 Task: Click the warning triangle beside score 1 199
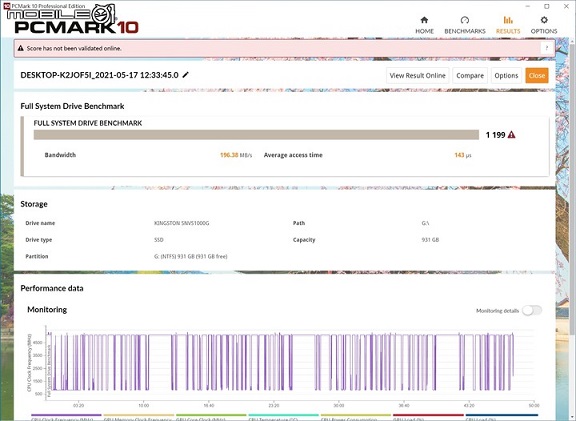(x=511, y=135)
